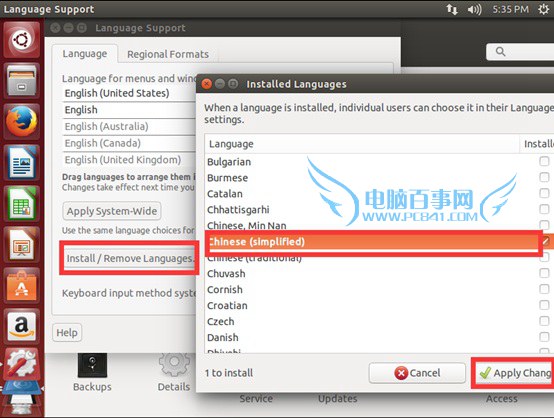Tick the Cornish installed checkbox
Screen dimensions: 554x418
tap(544, 289)
